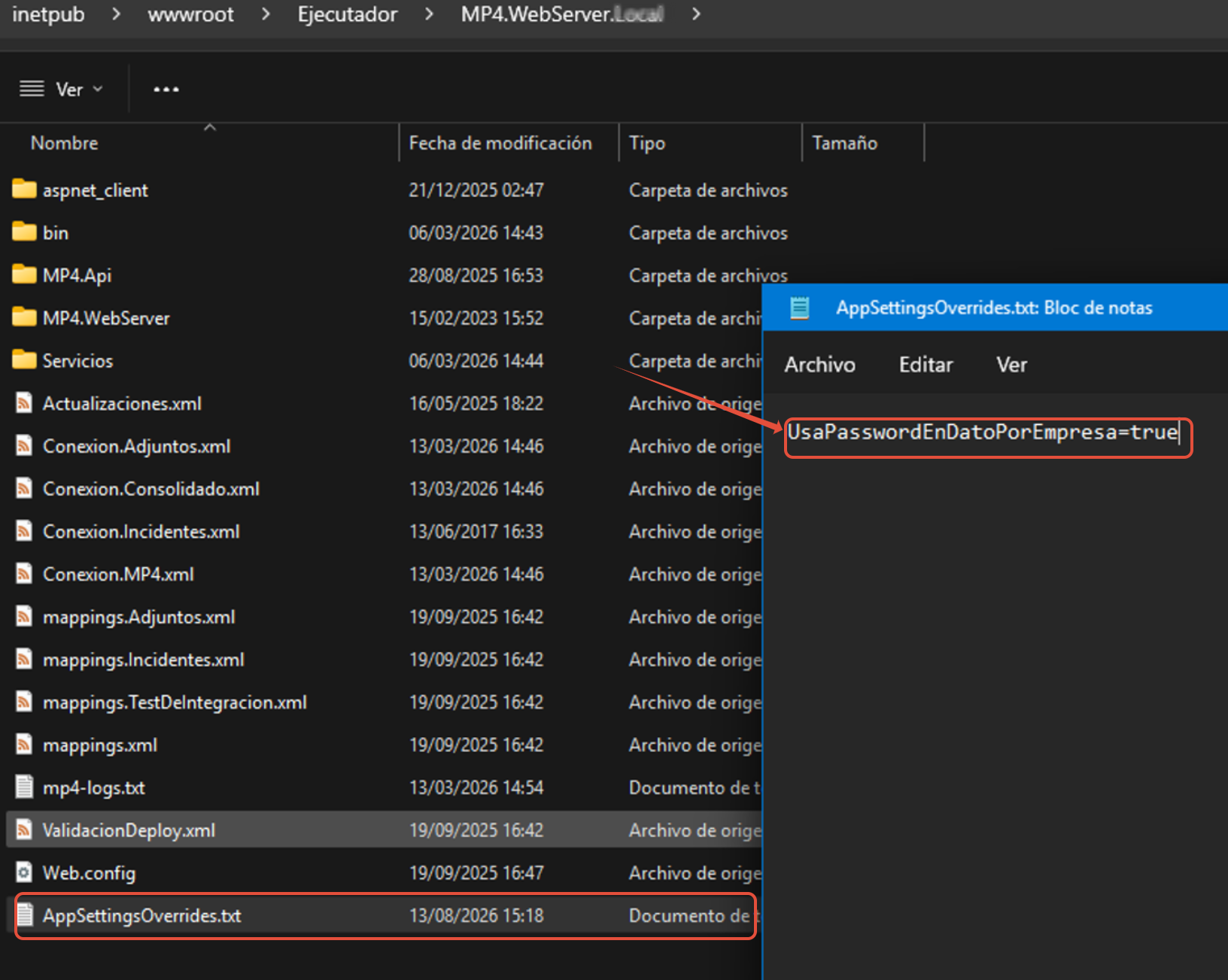Click the MP4.WebServer.Local breadcrumb segment
Screen dimensions: 1228x980
tap(562, 14)
